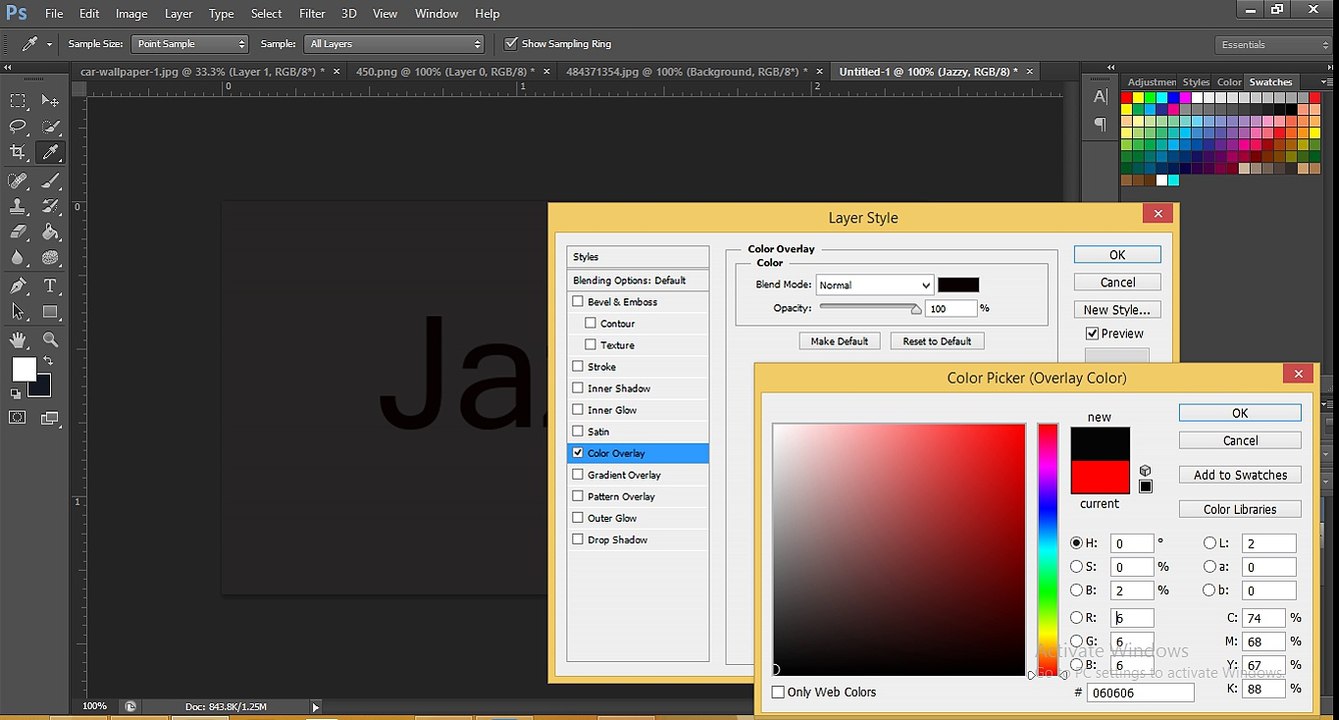The width and height of the screenshot is (1339, 720).
Task: Click Make Default button
Action: pyautogui.click(x=839, y=341)
